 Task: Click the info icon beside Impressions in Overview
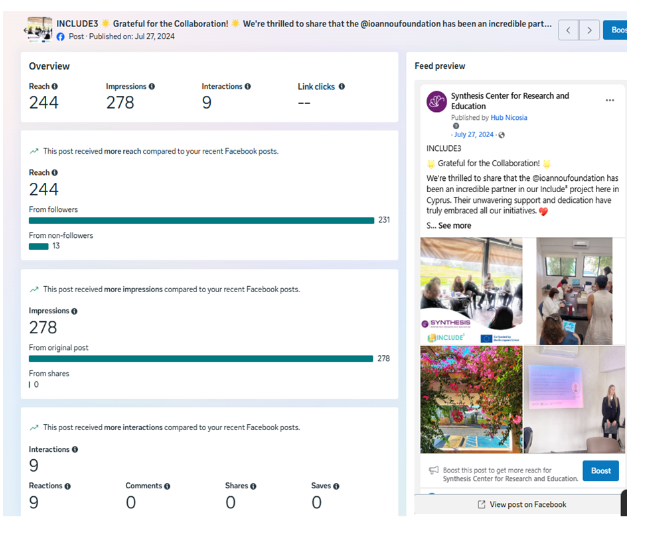[x=152, y=86]
